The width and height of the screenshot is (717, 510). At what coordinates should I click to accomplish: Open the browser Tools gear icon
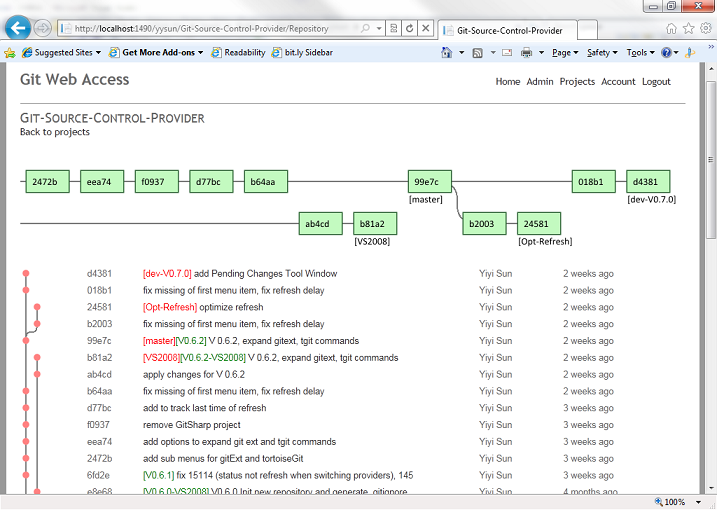(x=706, y=29)
